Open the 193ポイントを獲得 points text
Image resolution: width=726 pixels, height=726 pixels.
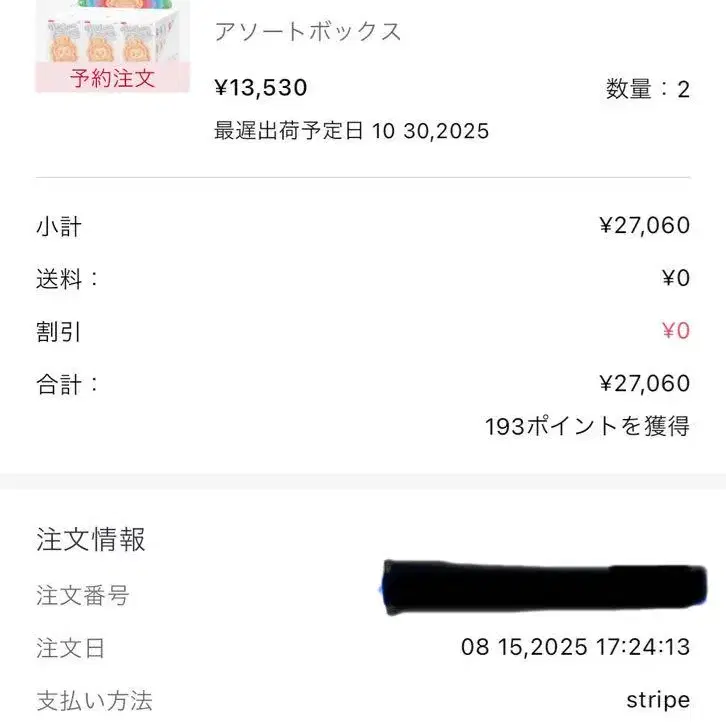[x=587, y=427]
